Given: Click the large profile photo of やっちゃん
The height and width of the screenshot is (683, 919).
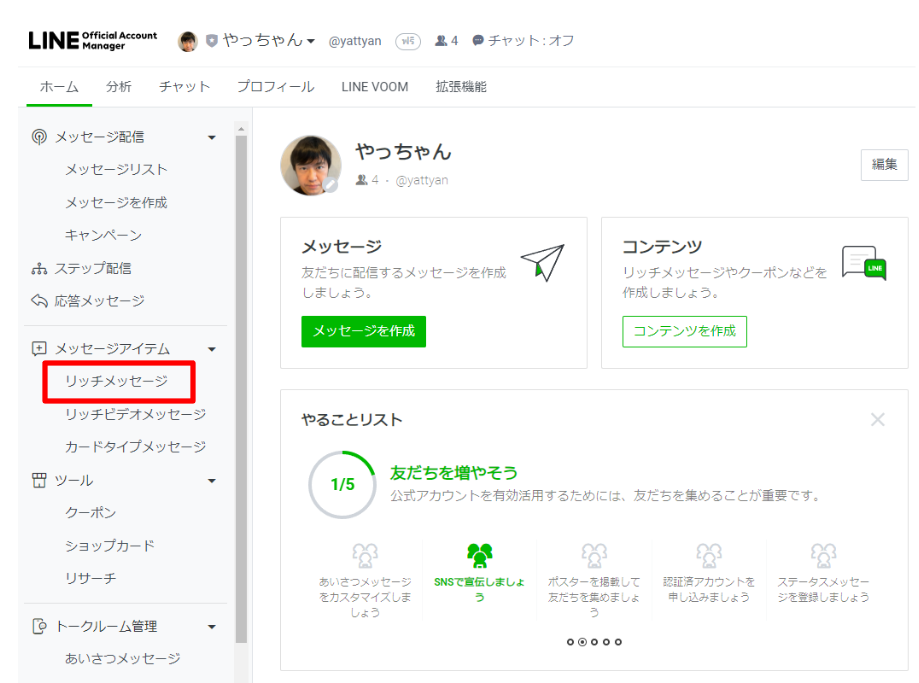Looking at the screenshot, I should [x=311, y=166].
